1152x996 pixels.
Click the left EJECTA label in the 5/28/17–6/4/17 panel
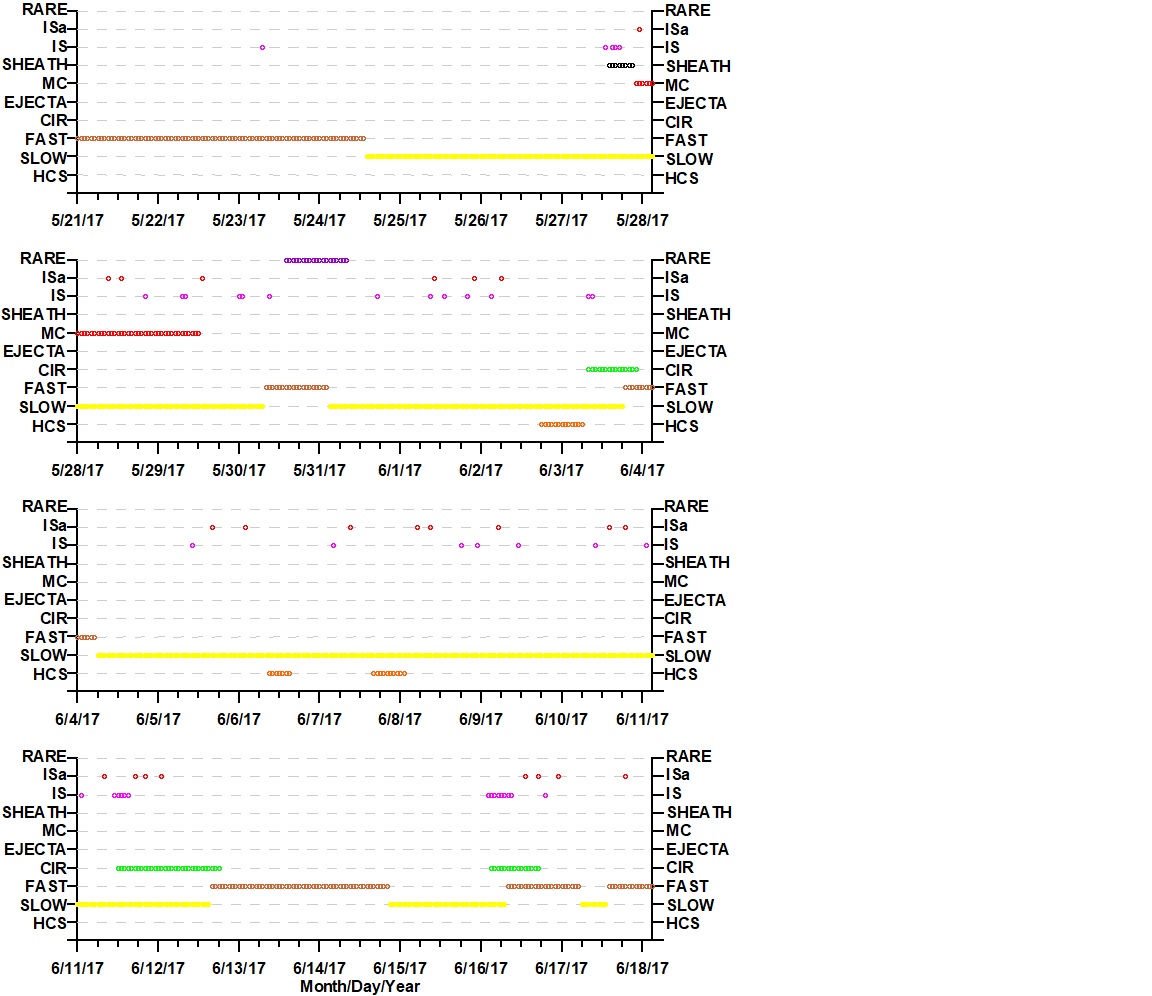35,351
